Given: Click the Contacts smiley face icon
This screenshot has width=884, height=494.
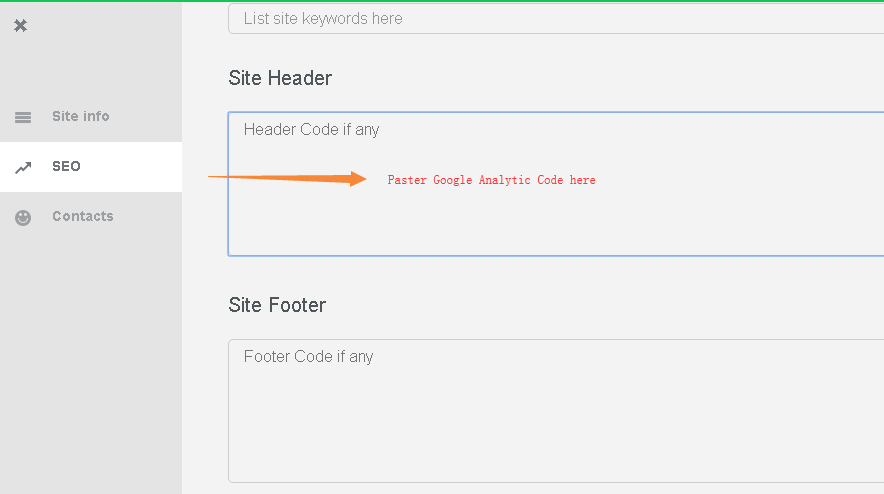Looking at the screenshot, I should (x=23, y=217).
